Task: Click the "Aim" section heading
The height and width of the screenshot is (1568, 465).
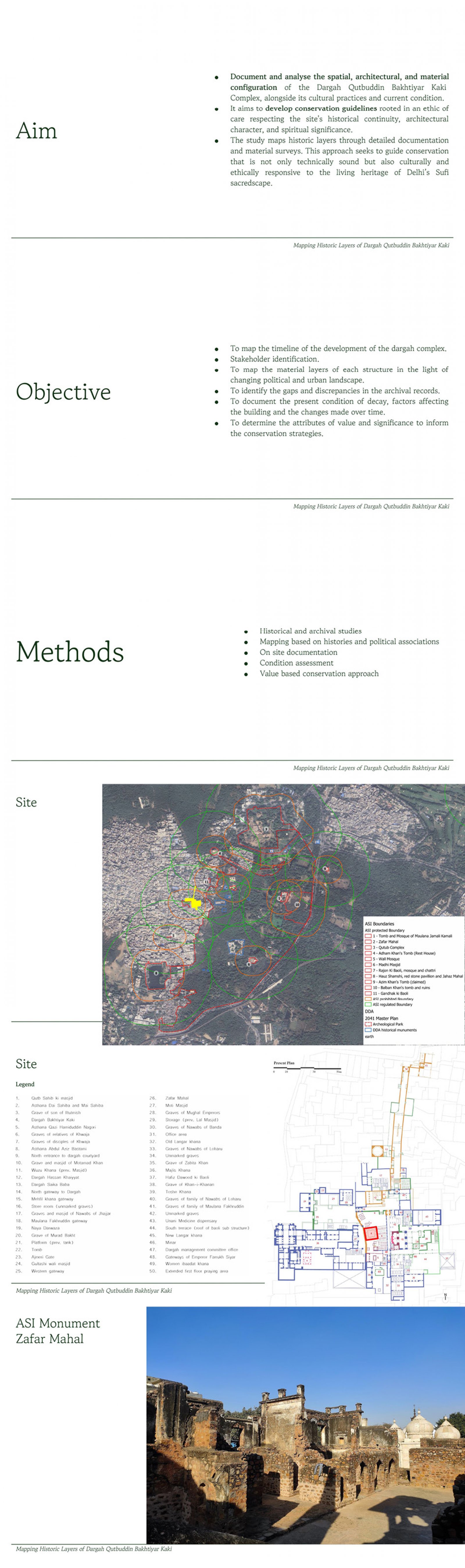Action: click(x=37, y=131)
